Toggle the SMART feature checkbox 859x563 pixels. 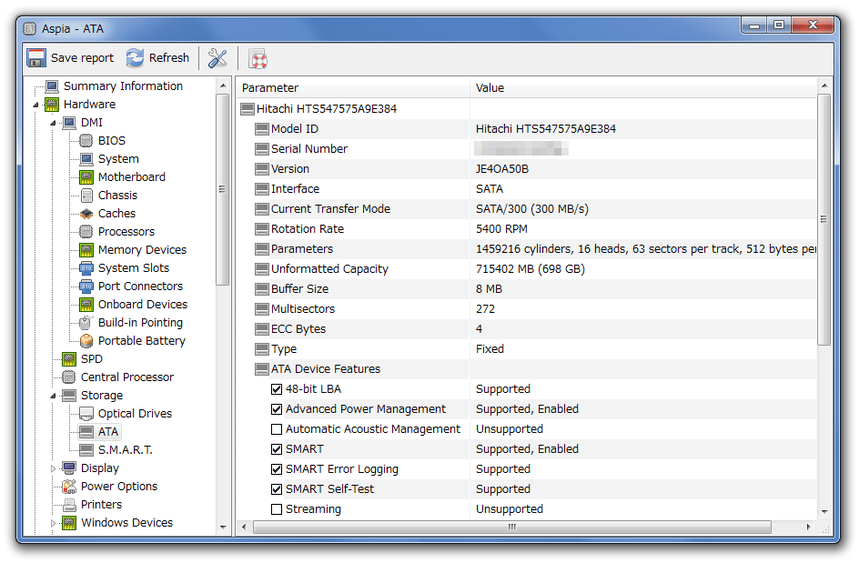pyautogui.click(x=277, y=449)
